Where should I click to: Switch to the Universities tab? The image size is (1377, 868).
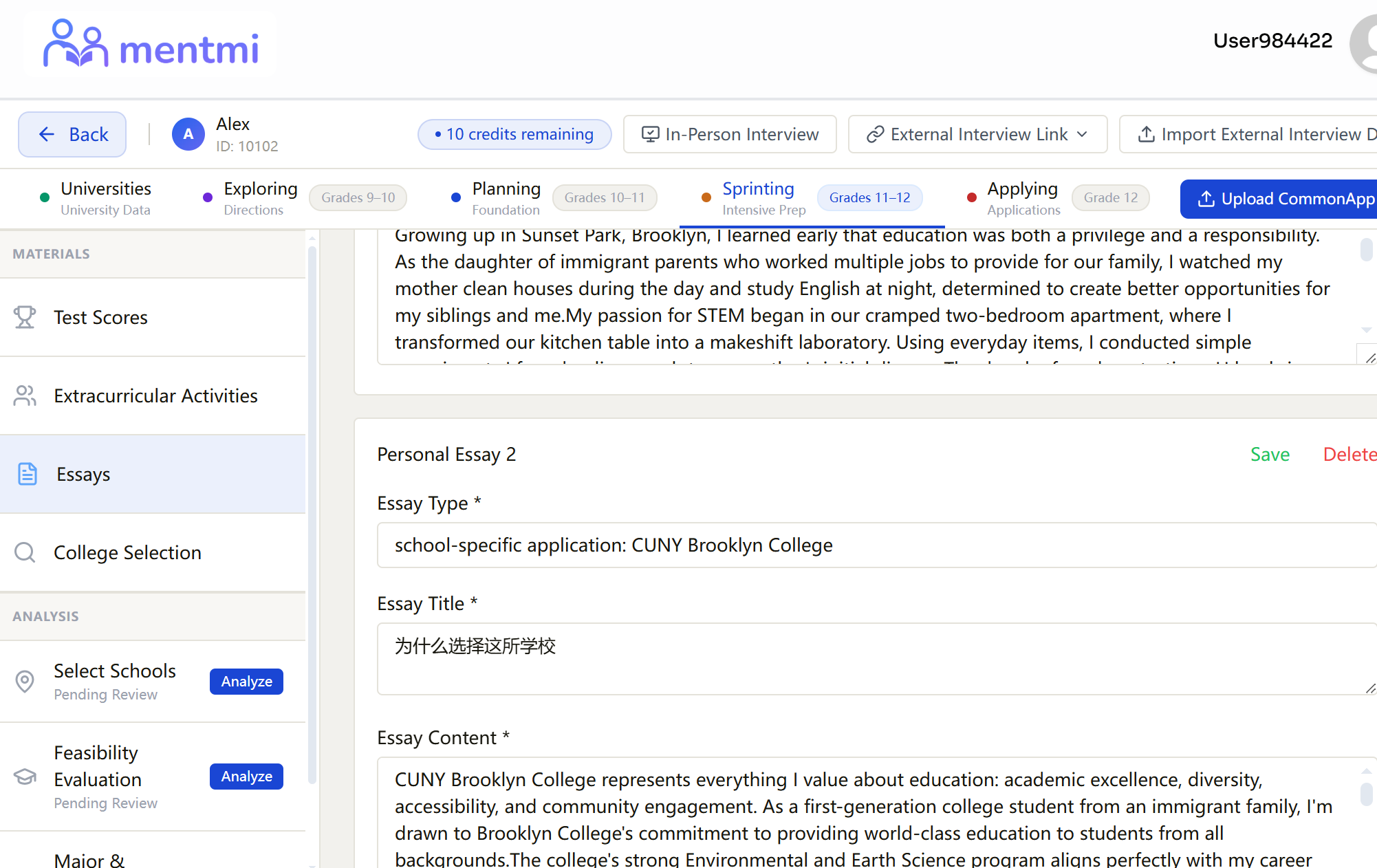pyautogui.click(x=96, y=198)
